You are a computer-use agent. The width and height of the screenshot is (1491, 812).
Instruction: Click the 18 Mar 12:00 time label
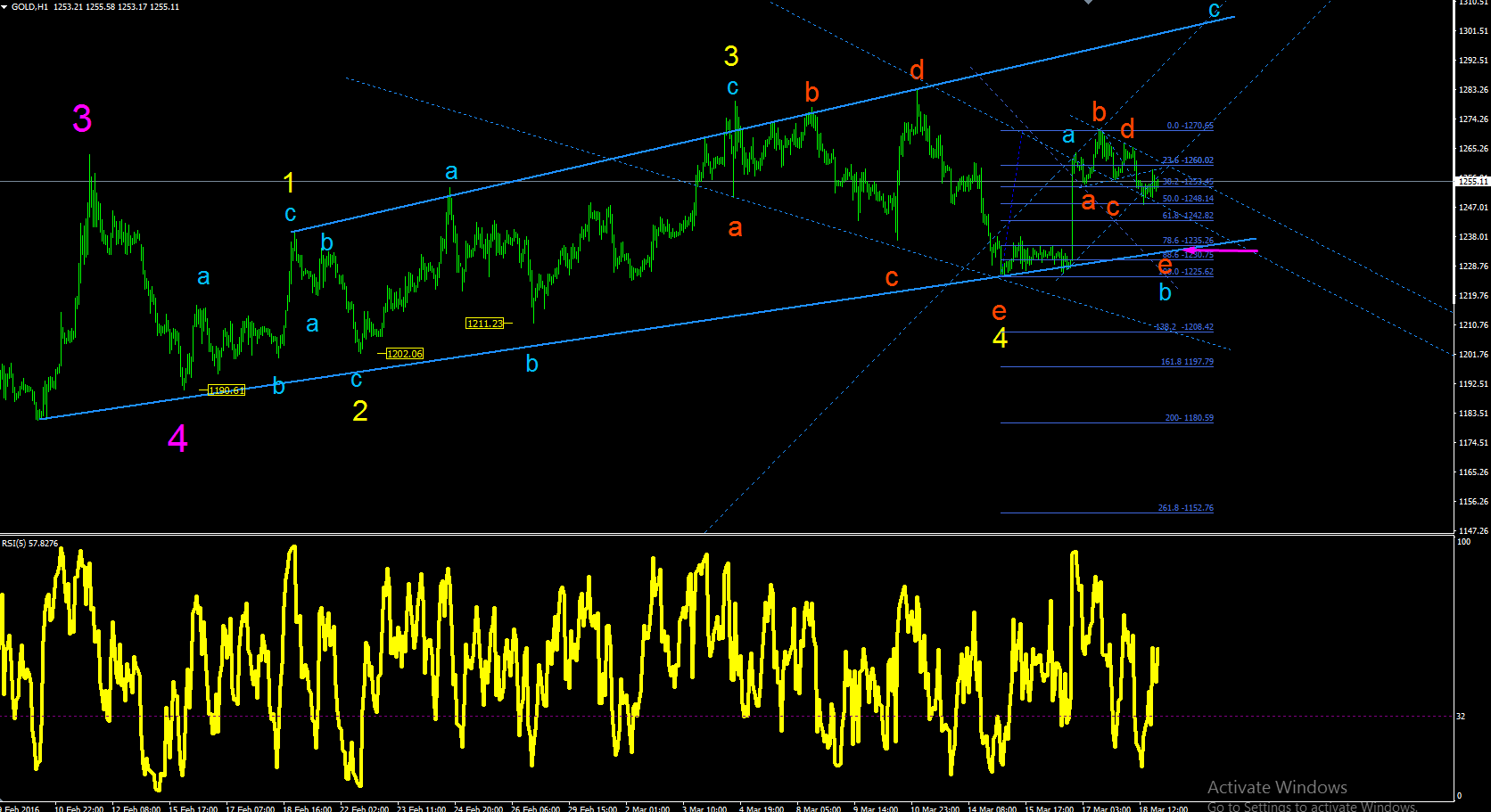[1163, 808]
